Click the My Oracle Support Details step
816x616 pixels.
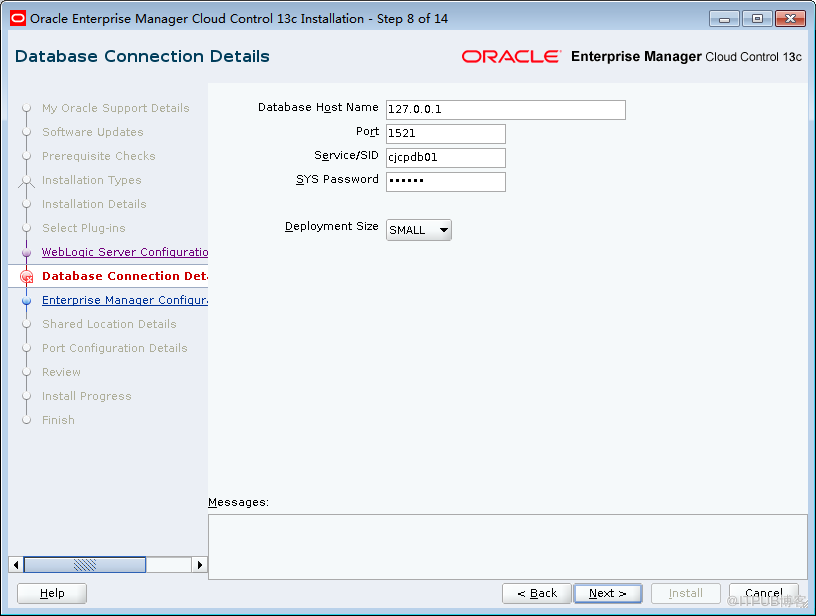(x=116, y=108)
